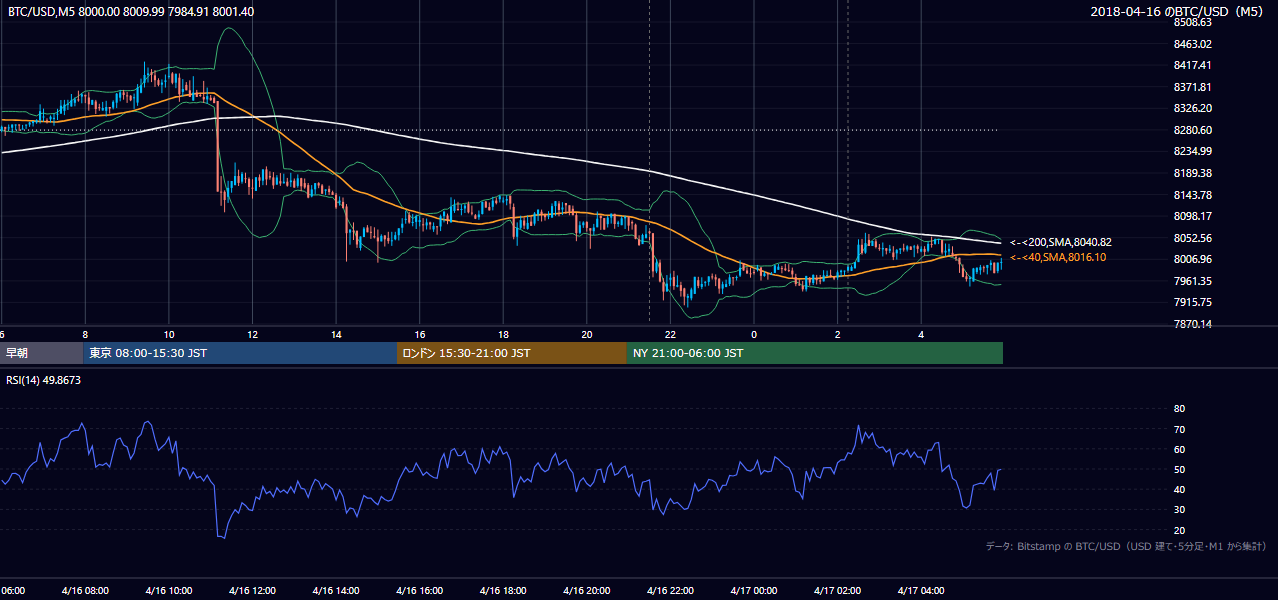The width and height of the screenshot is (1278, 600).
Task: Click the NY 21:00-06:00 JST session bar
Action: point(815,353)
